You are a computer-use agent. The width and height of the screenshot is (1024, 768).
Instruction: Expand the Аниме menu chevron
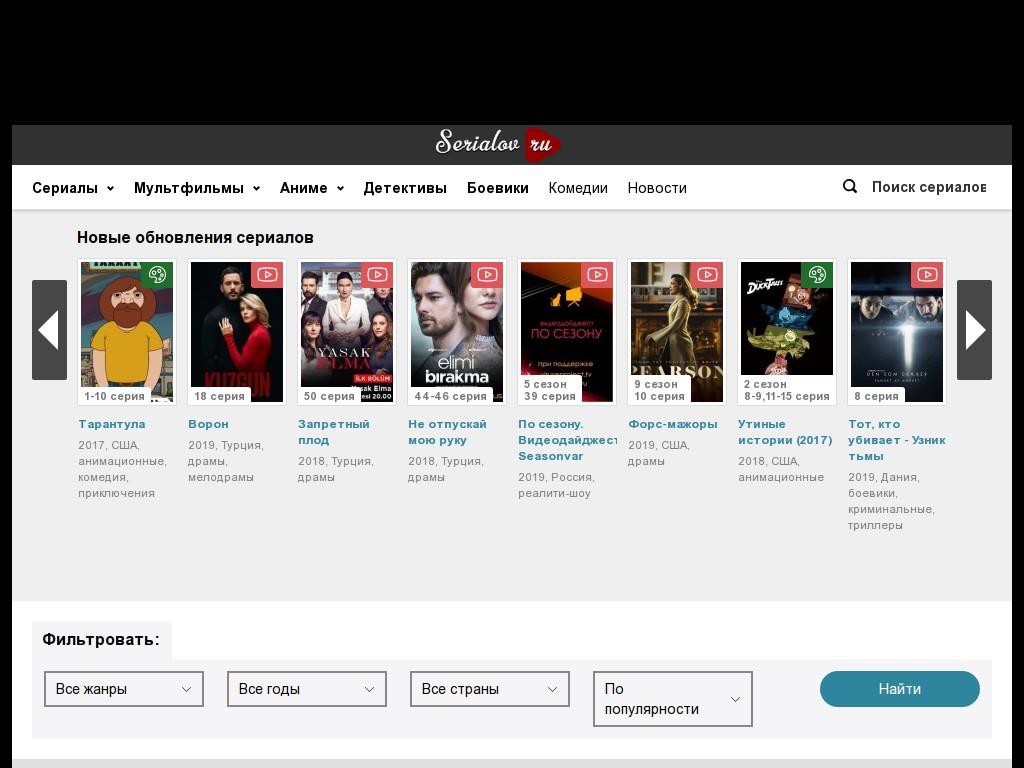coord(340,189)
